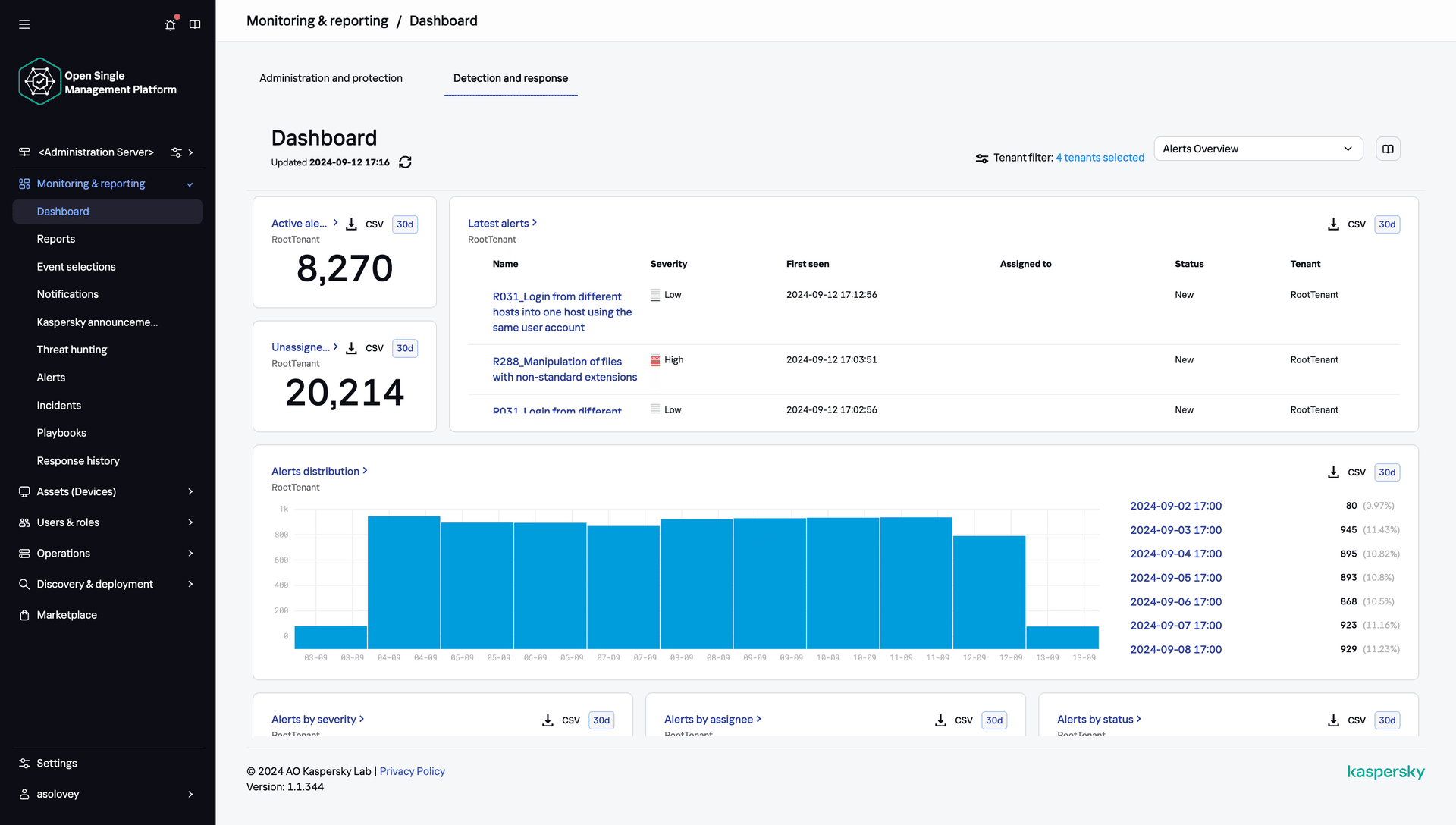The image size is (1456, 825).
Task: Open the Alerts by assignee link
Action: pyautogui.click(x=713, y=719)
